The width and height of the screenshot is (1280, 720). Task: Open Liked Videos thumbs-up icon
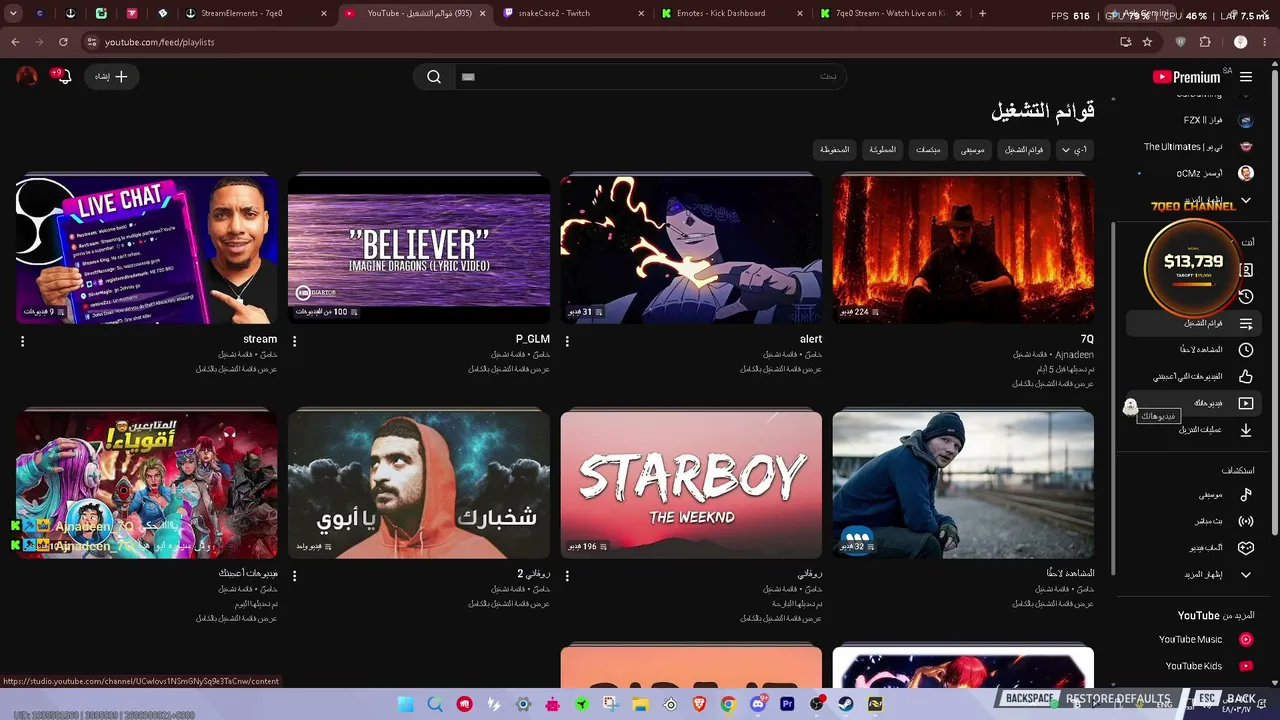(x=1246, y=377)
